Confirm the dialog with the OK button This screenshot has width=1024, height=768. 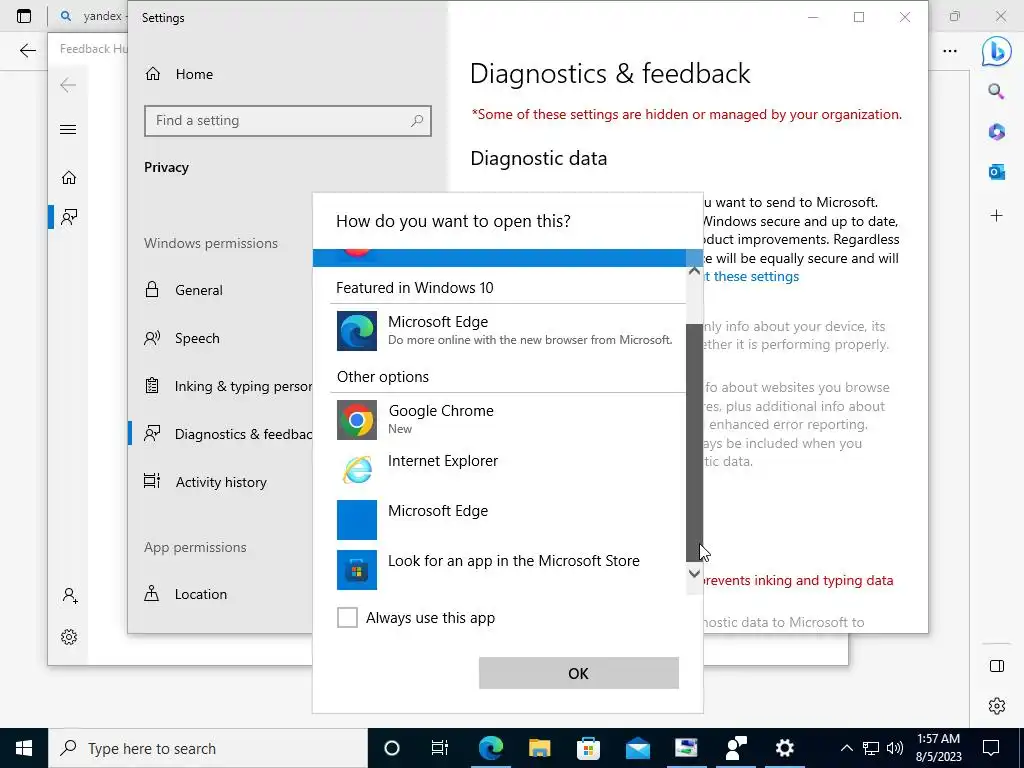[579, 673]
